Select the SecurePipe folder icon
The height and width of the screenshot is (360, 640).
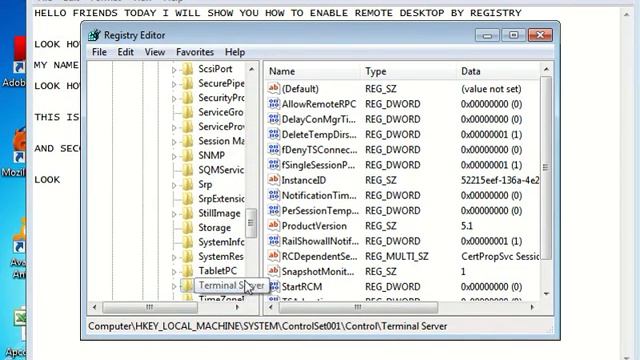tap(187, 83)
